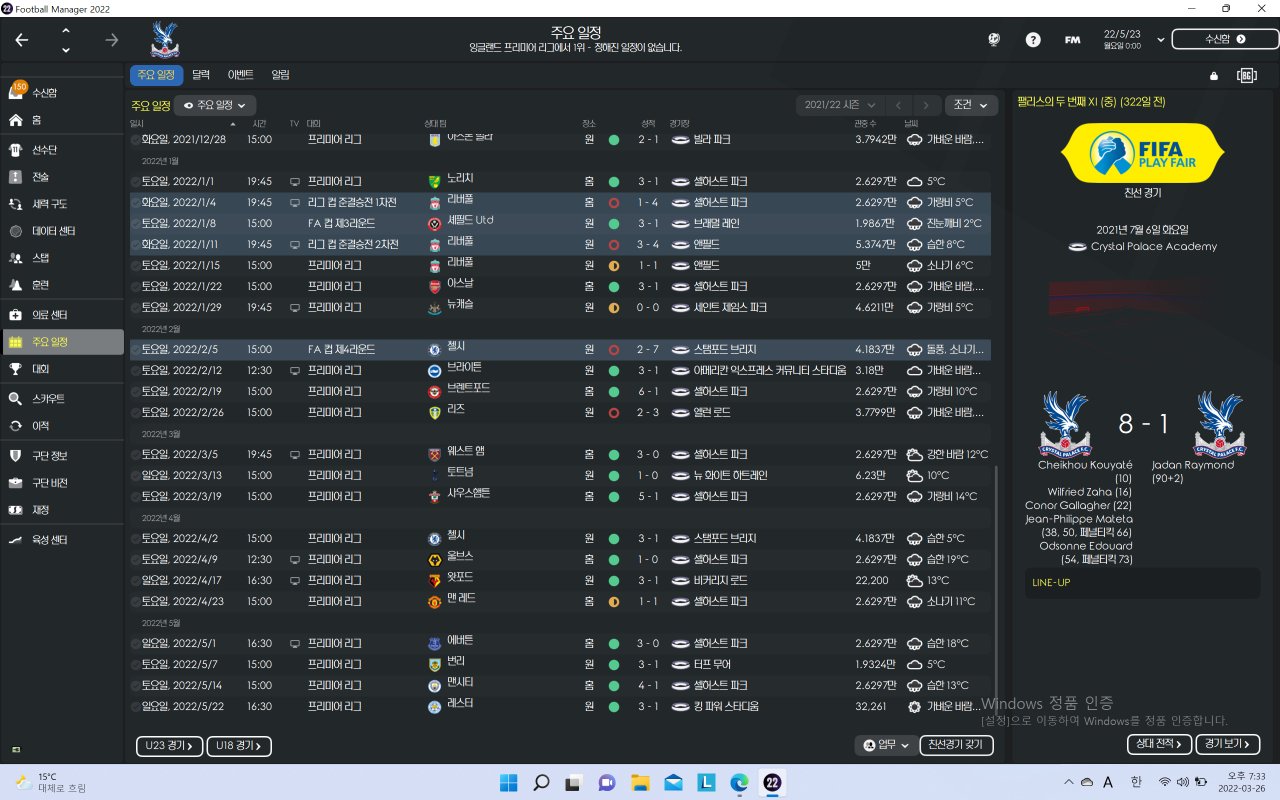The image size is (1280, 800).
Task: Select the row circle for 2022/1/1 노리치 match
Action: tap(135, 182)
